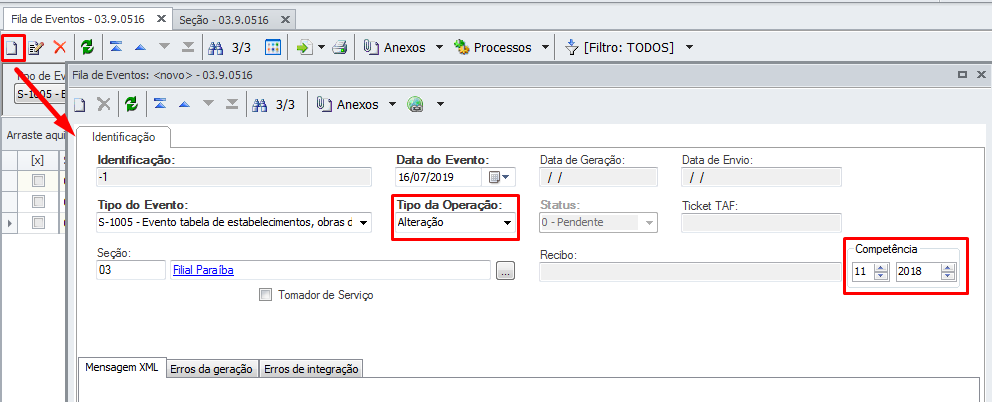Open the Erros de integração tab

point(311,369)
